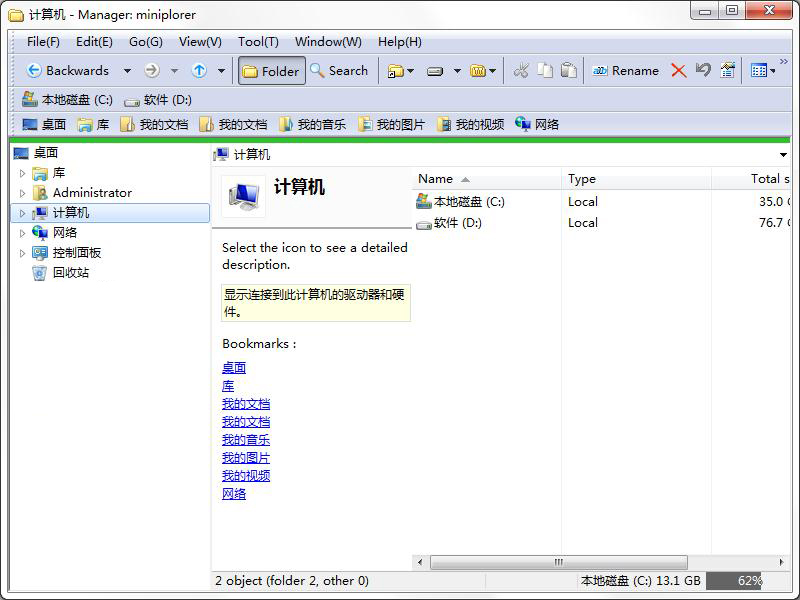This screenshot has width=800, height=600.
Task: Open the View(V) menu
Action: 200,42
